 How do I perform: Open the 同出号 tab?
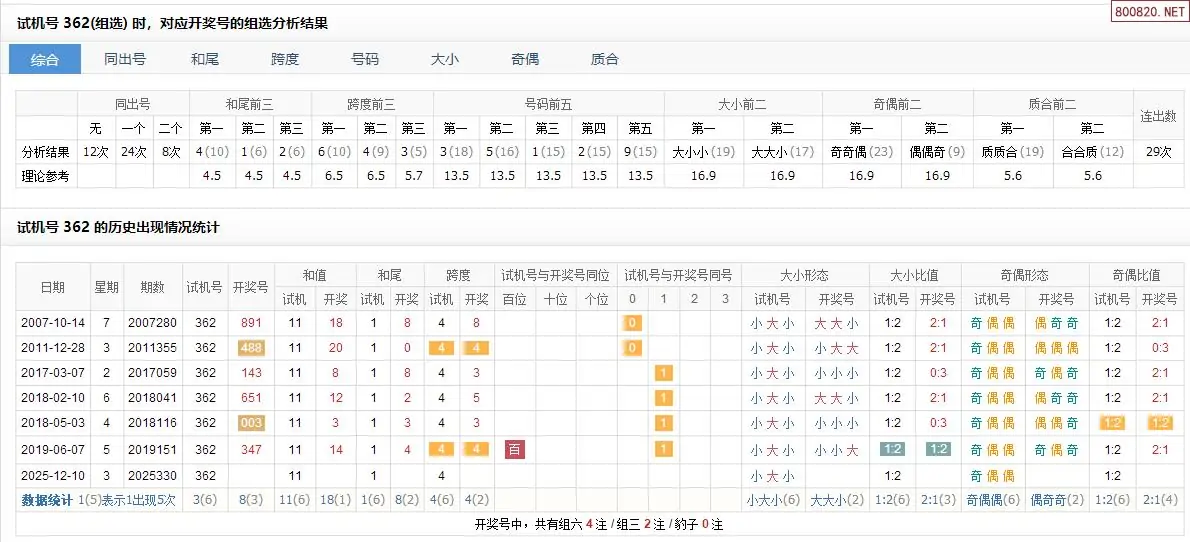point(125,59)
